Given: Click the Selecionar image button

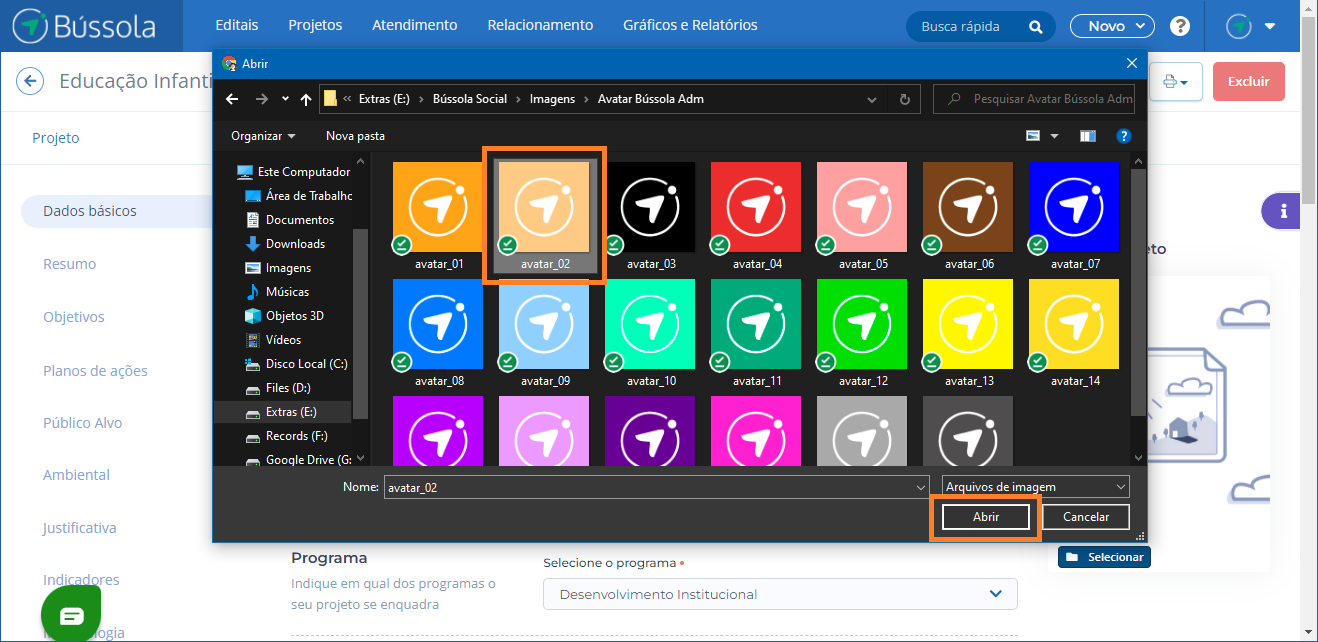Looking at the screenshot, I should (1105, 557).
